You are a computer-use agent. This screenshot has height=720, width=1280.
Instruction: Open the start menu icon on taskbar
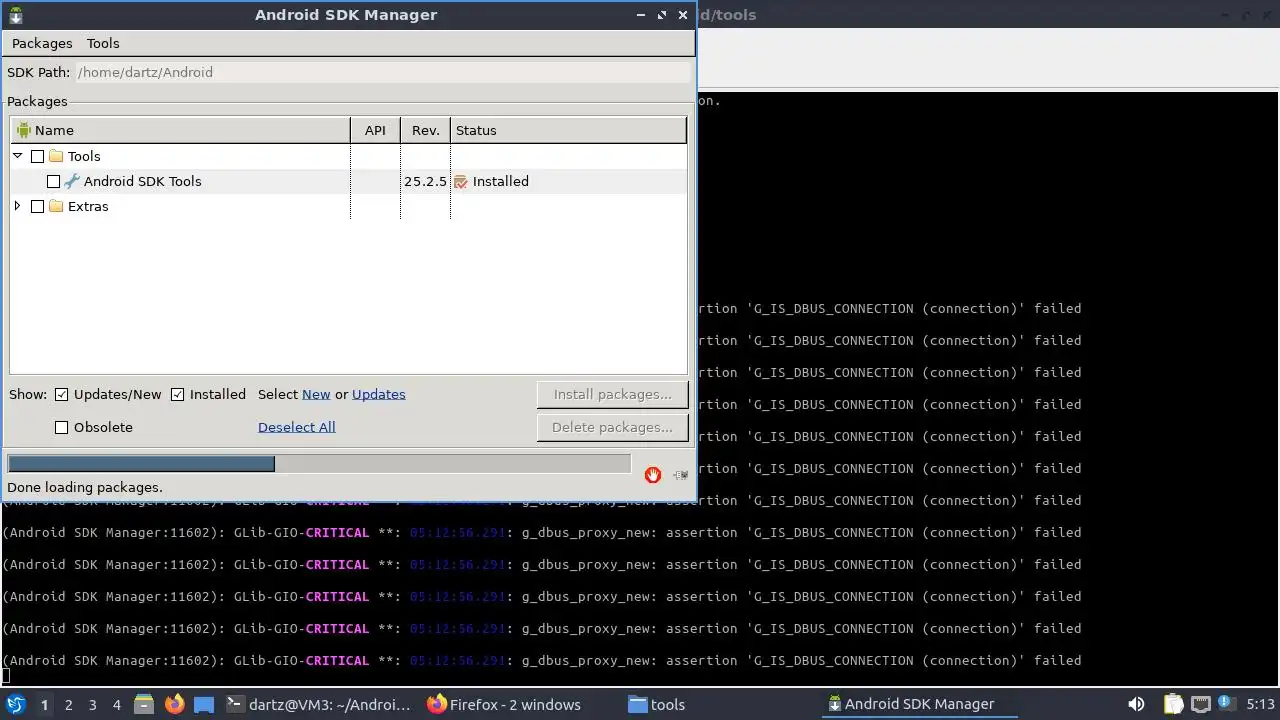pos(16,704)
